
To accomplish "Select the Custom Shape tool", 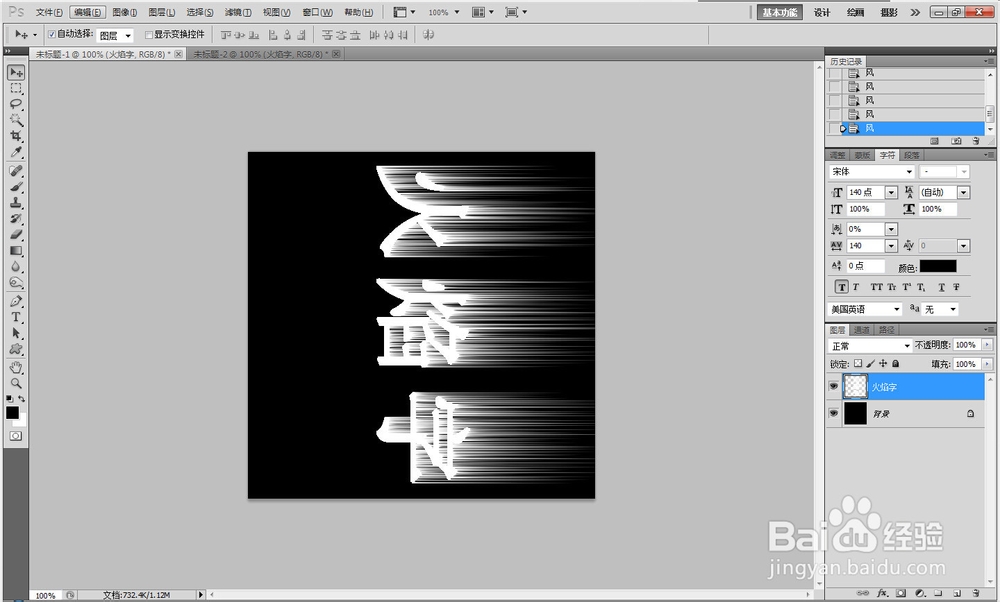I will point(16,349).
